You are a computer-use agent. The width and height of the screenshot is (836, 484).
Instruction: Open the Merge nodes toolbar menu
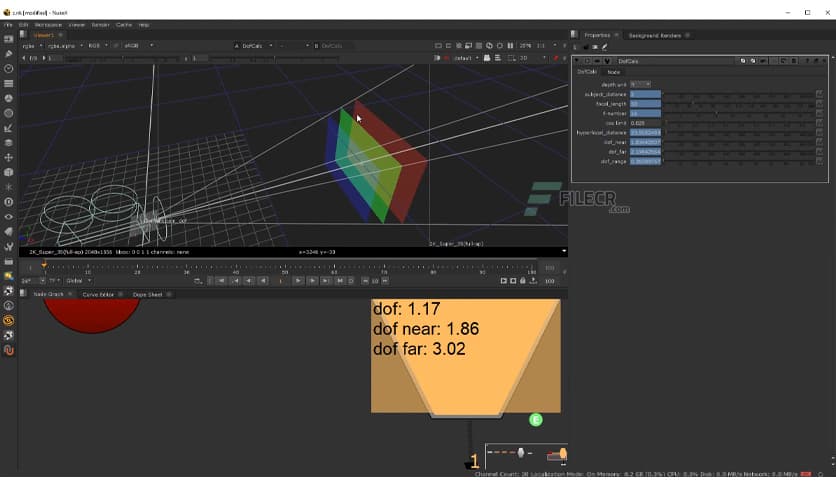[x=9, y=143]
